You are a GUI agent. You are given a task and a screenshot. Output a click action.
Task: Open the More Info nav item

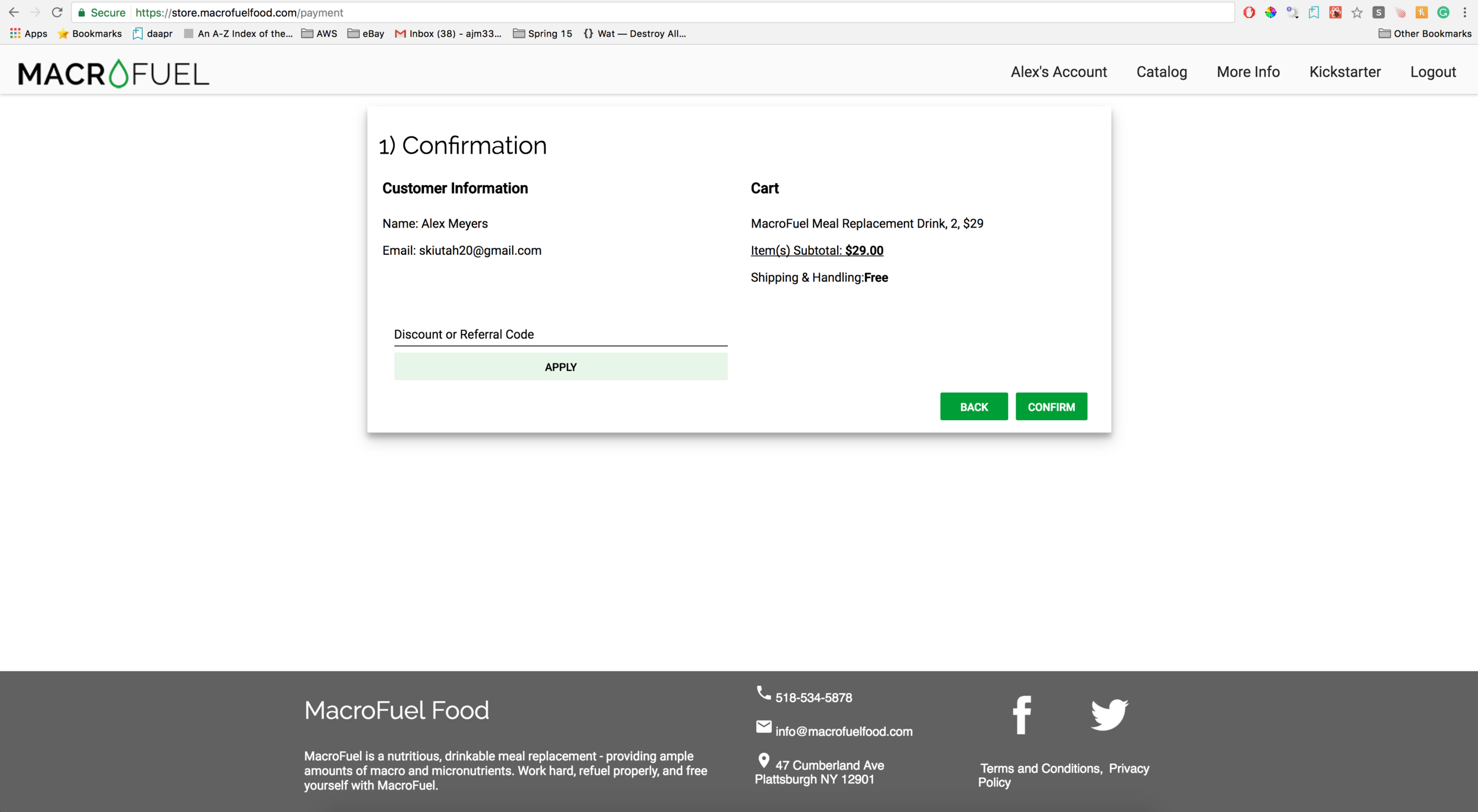pos(1248,72)
